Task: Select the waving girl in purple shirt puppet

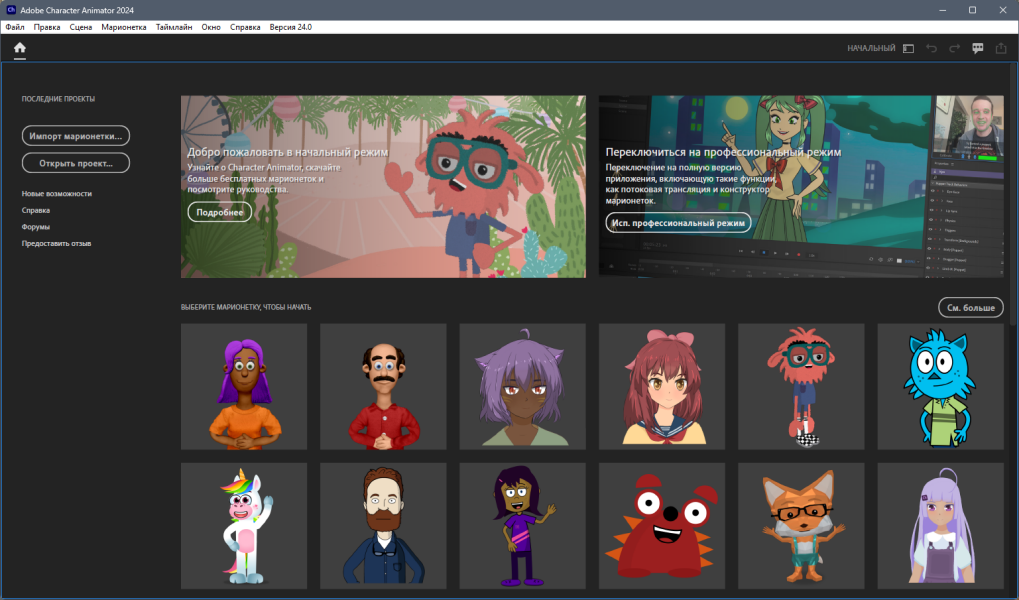Action: click(x=522, y=526)
